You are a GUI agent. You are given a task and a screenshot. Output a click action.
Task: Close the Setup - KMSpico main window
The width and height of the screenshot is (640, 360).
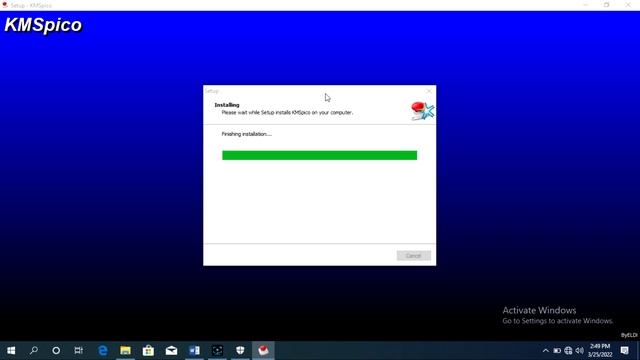click(628, 5)
